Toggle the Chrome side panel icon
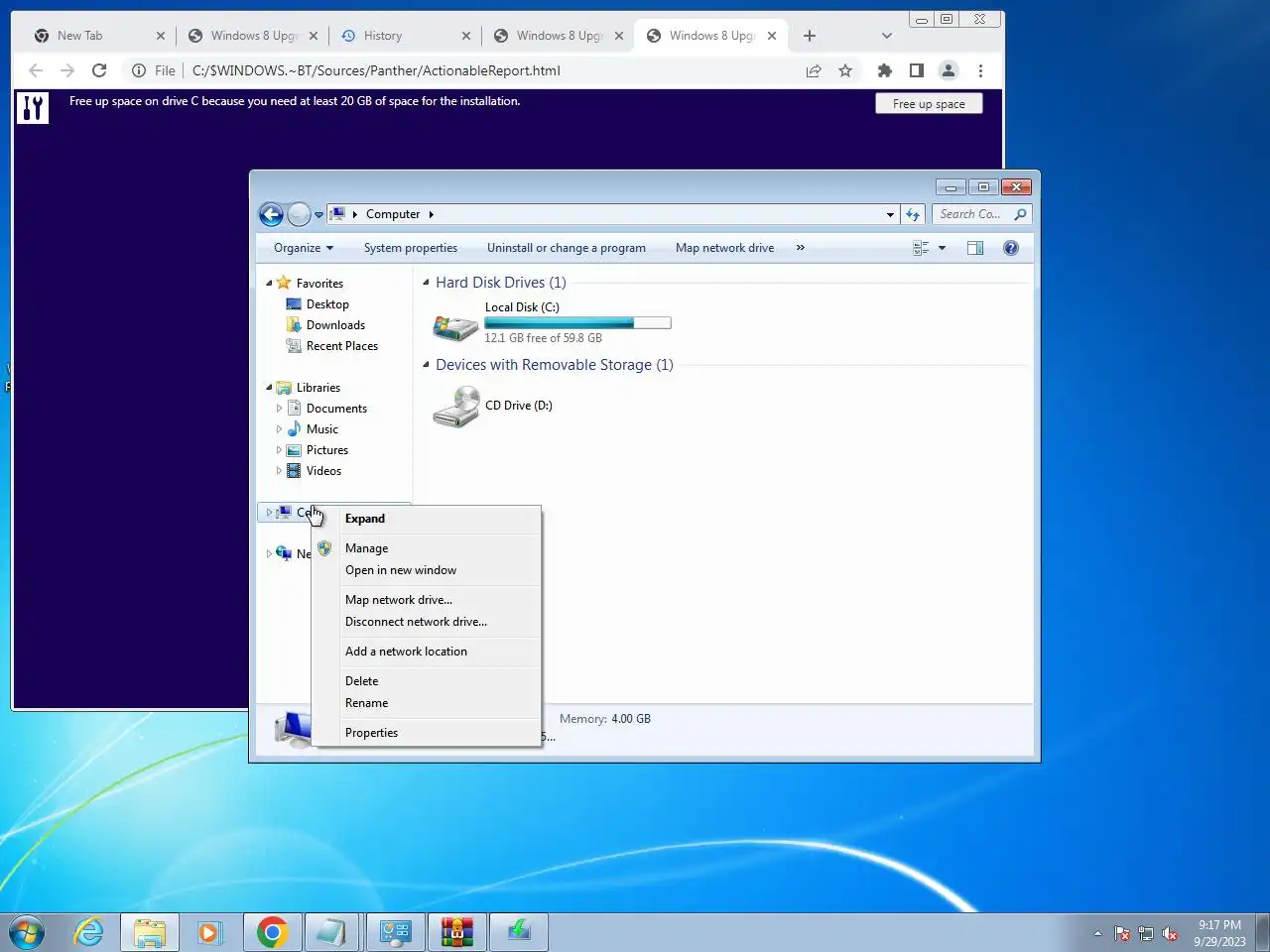 click(917, 70)
